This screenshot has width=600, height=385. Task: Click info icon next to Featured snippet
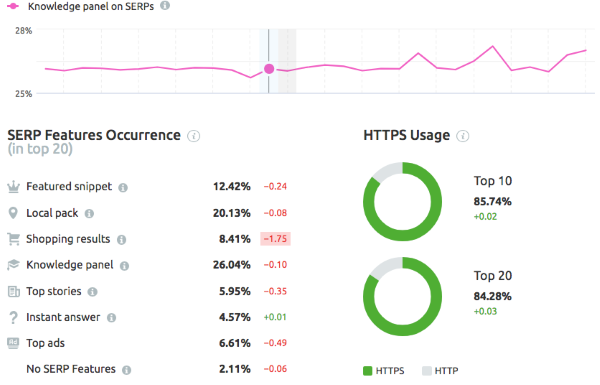tap(123, 188)
